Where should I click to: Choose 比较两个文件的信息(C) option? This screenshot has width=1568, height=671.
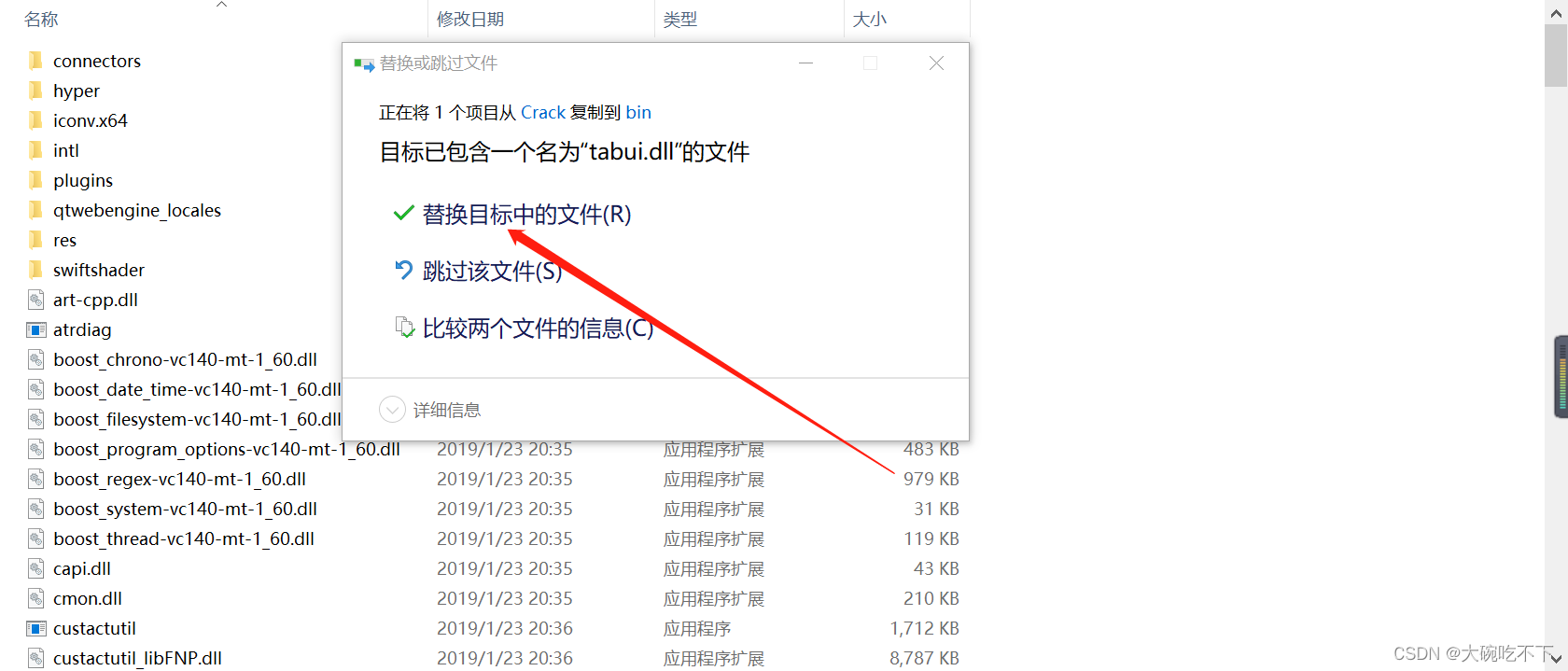click(x=538, y=329)
